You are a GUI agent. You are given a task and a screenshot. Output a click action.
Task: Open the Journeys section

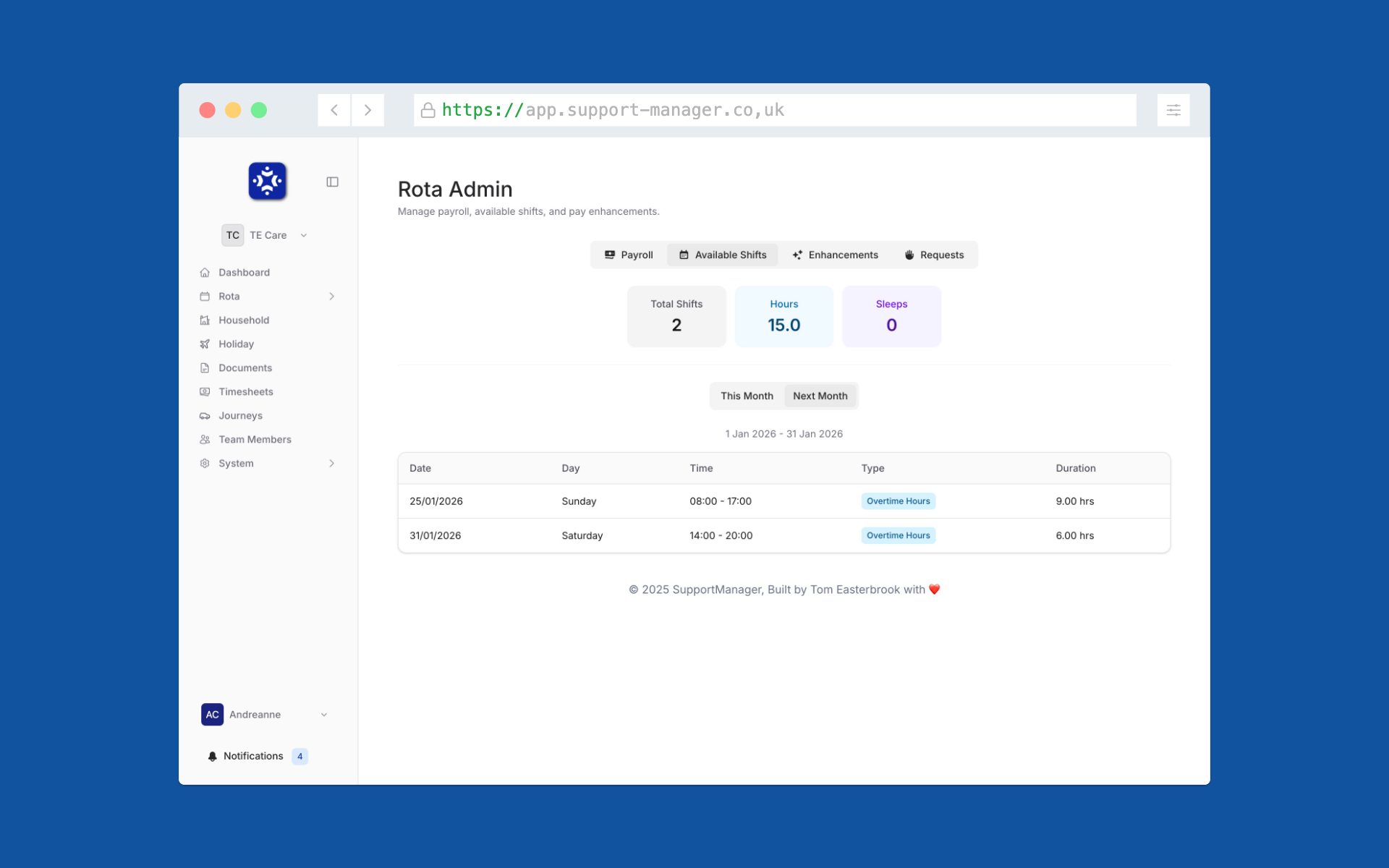(x=239, y=415)
